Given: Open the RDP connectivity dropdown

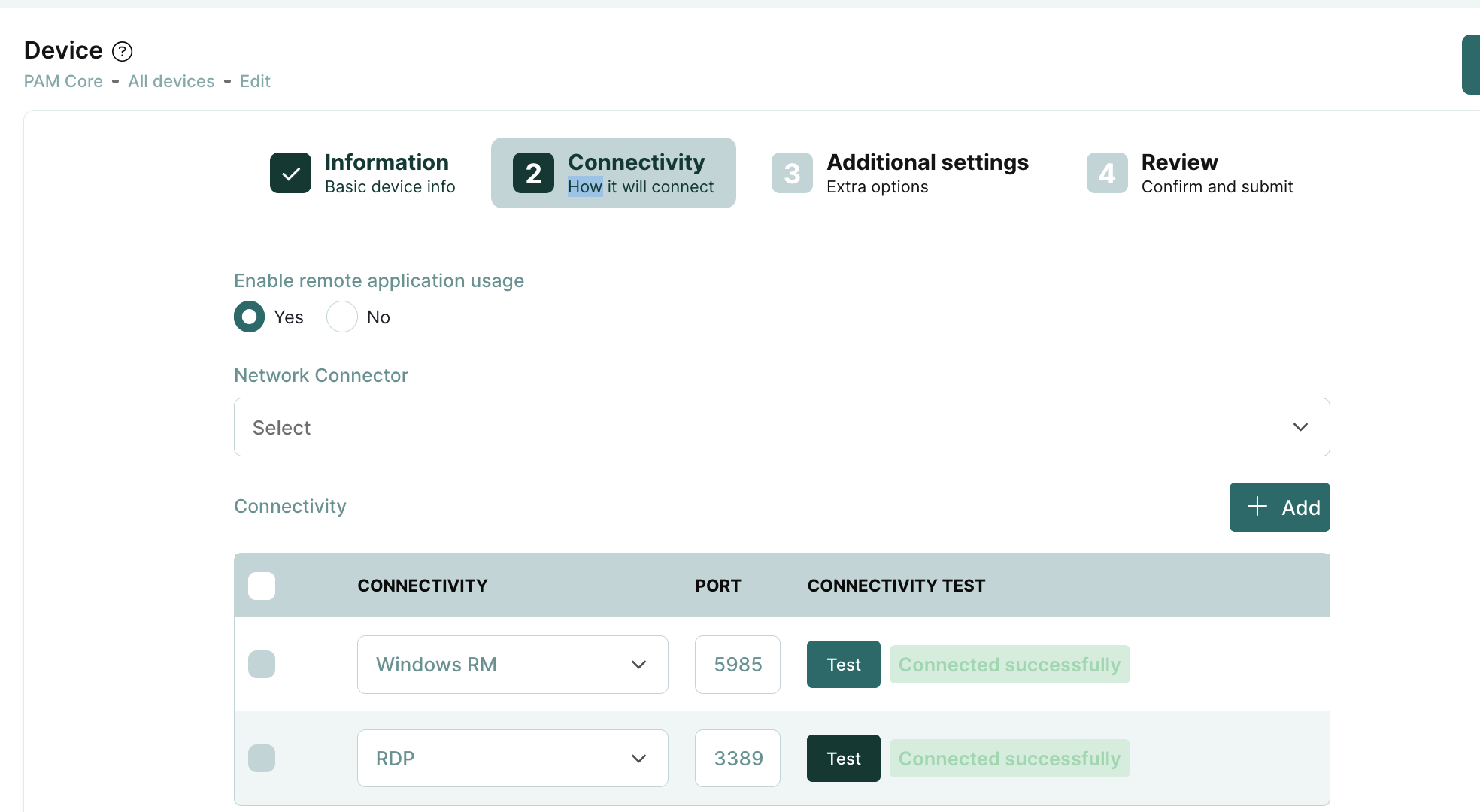Looking at the screenshot, I should tap(513, 758).
